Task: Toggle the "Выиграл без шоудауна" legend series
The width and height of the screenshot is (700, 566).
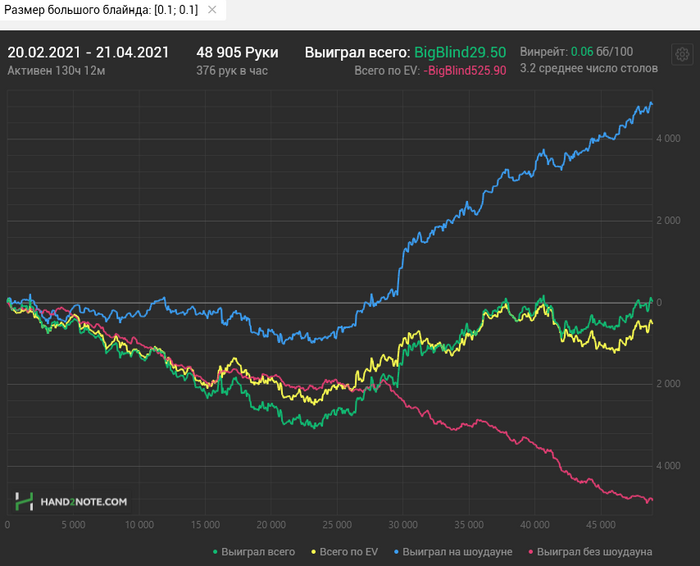Action: click(590, 552)
